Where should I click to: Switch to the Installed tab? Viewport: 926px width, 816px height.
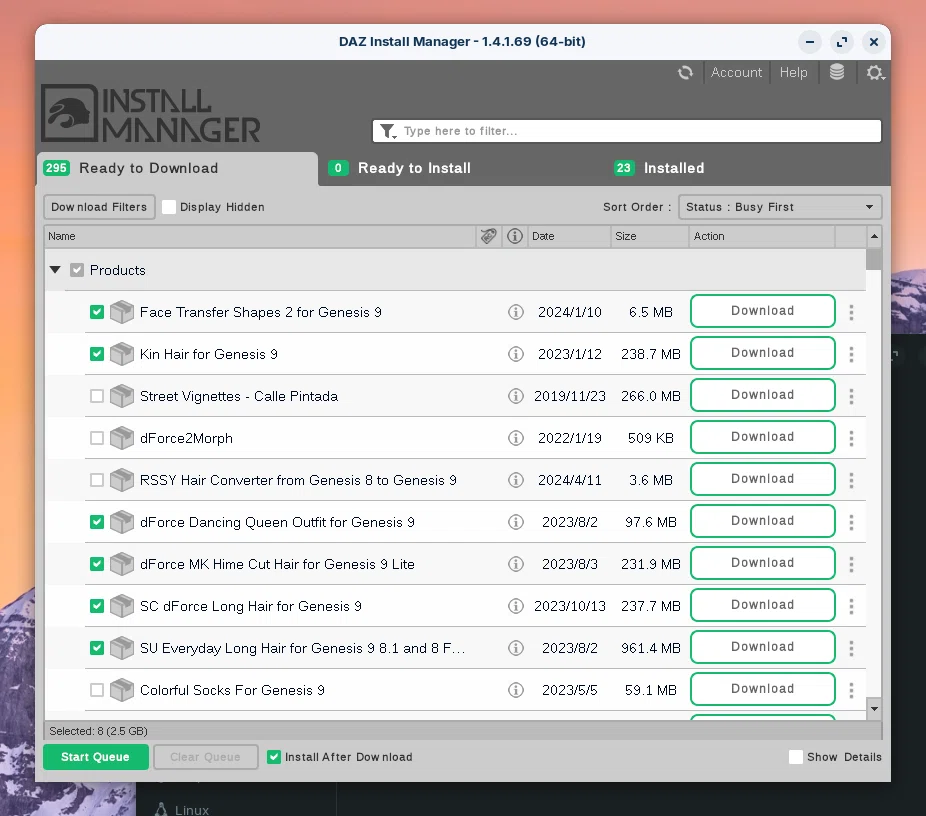point(659,168)
